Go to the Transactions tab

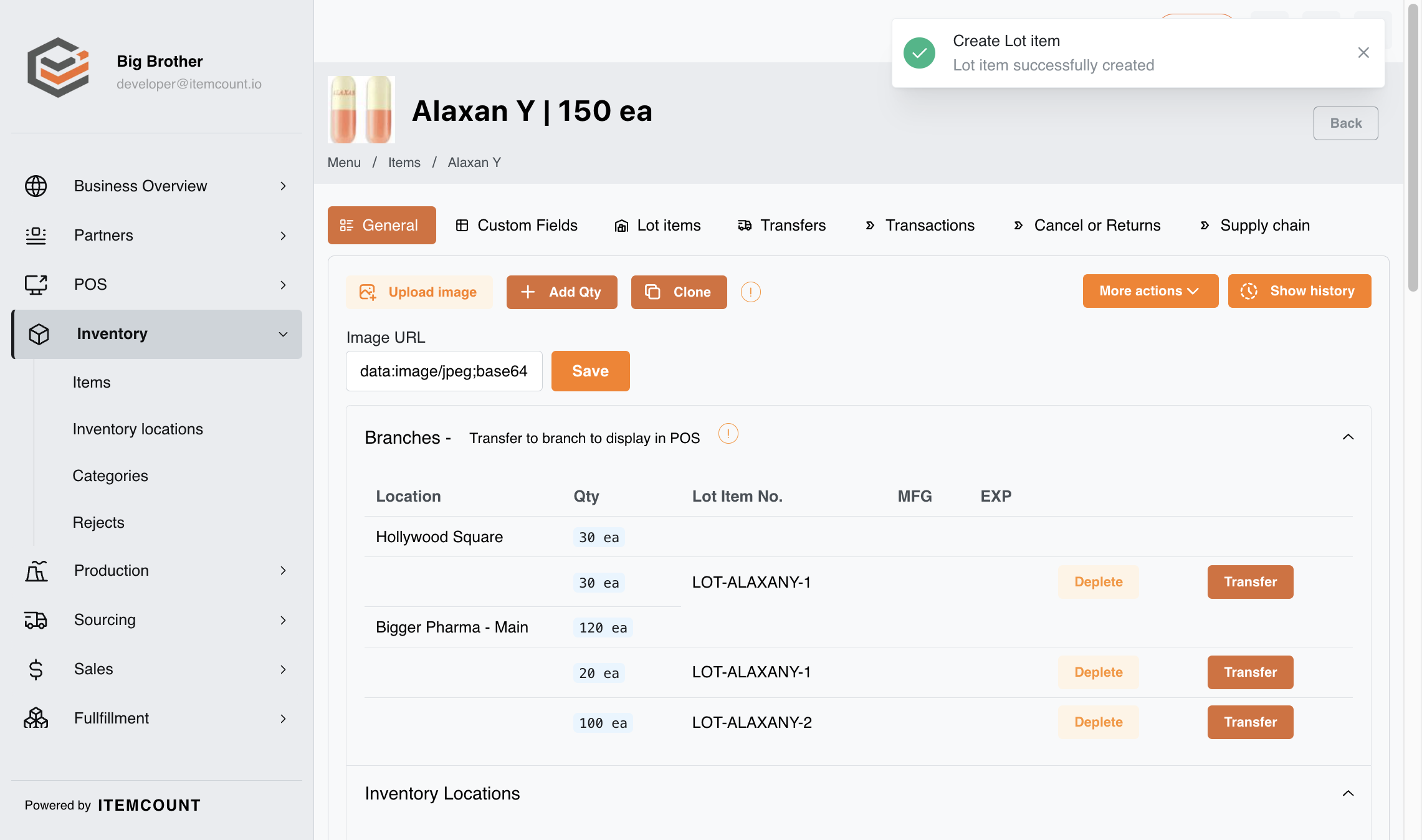920,225
